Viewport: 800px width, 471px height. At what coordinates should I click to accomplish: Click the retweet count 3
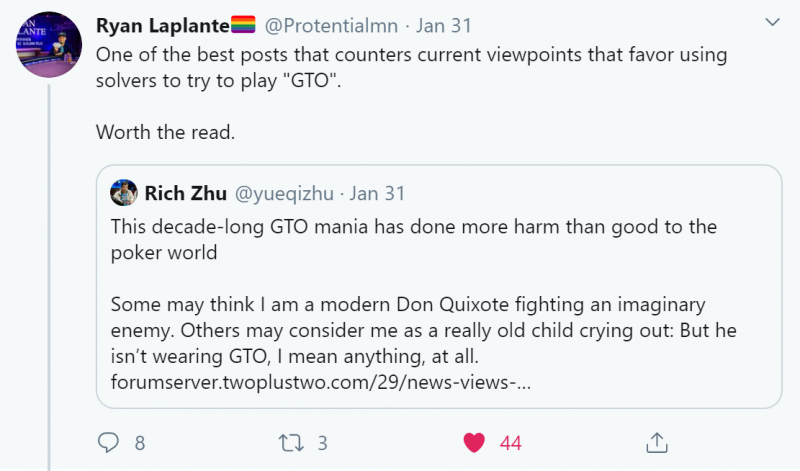pyautogui.click(x=322, y=442)
